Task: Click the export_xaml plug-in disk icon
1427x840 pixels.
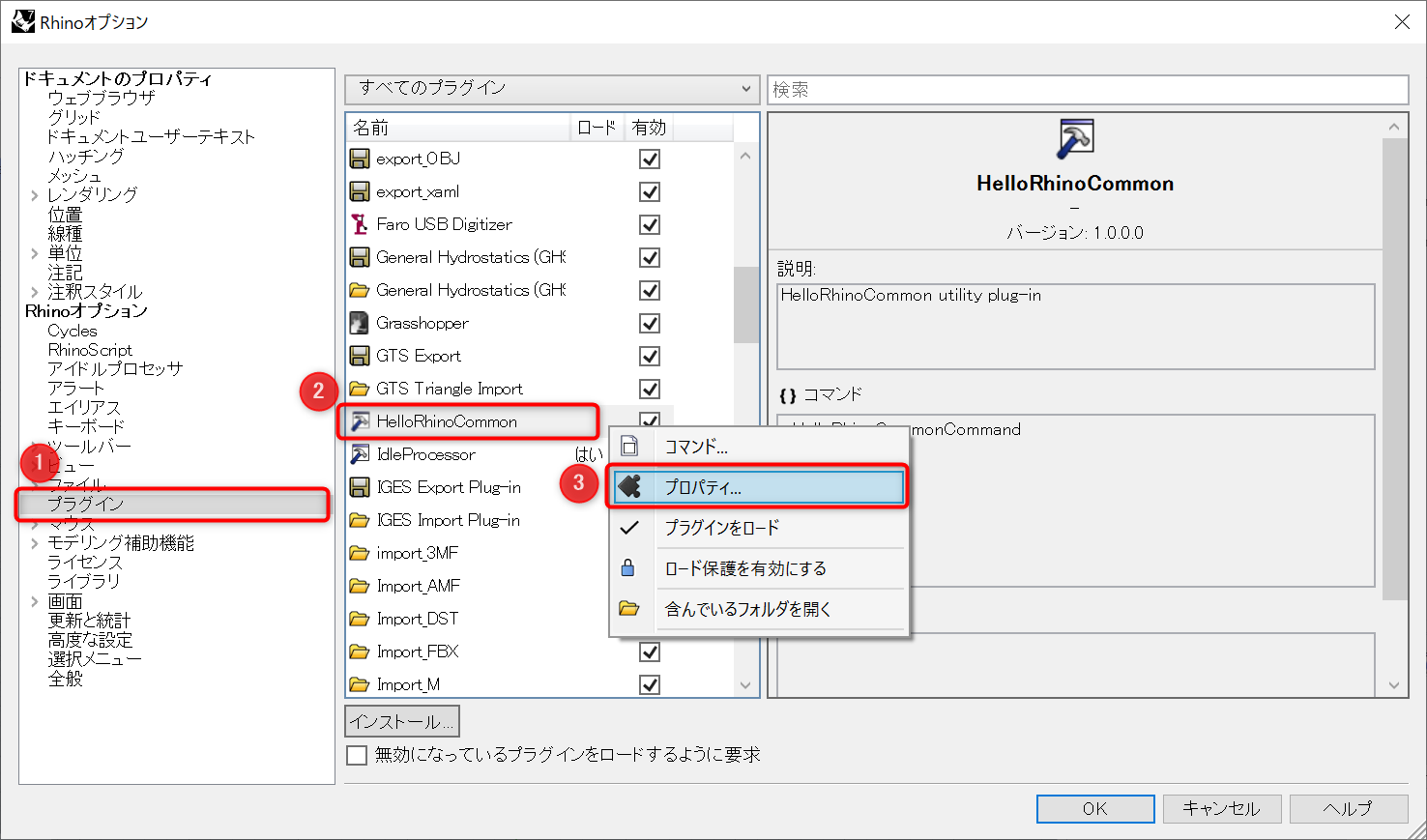Action: point(360,191)
